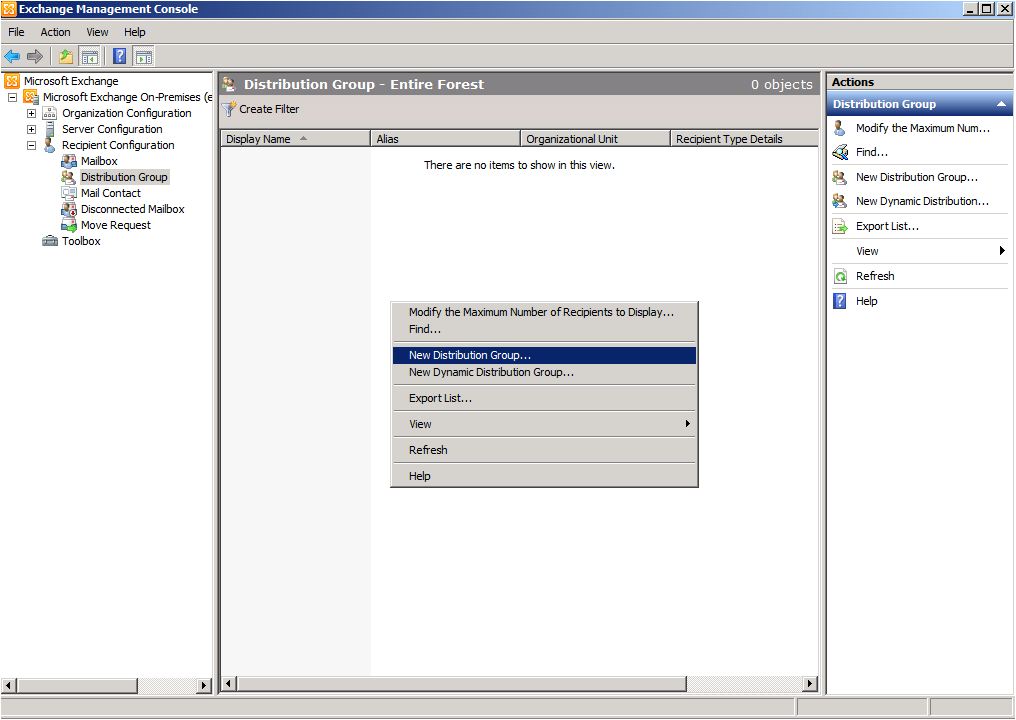Viewport: 1016px width, 720px height.
Task: Click the Refresh icon in Actions pane
Action: pyautogui.click(x=840, y=276)
